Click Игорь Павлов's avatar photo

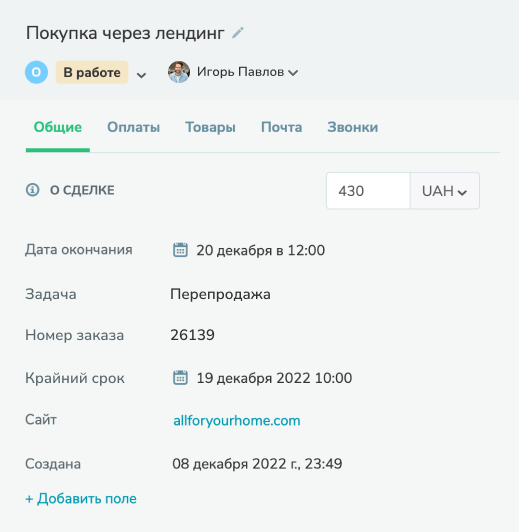tap(179, 72)
